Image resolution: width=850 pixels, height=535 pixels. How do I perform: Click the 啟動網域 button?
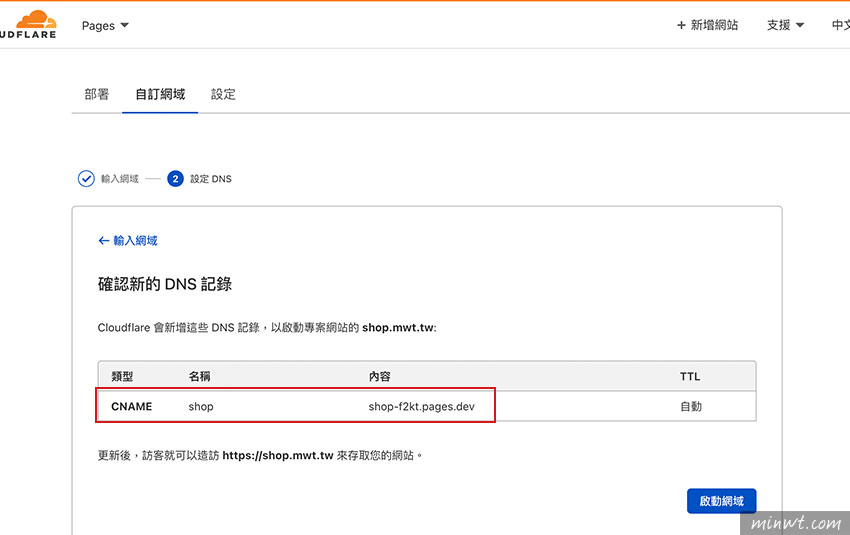(x=721, y=501)
